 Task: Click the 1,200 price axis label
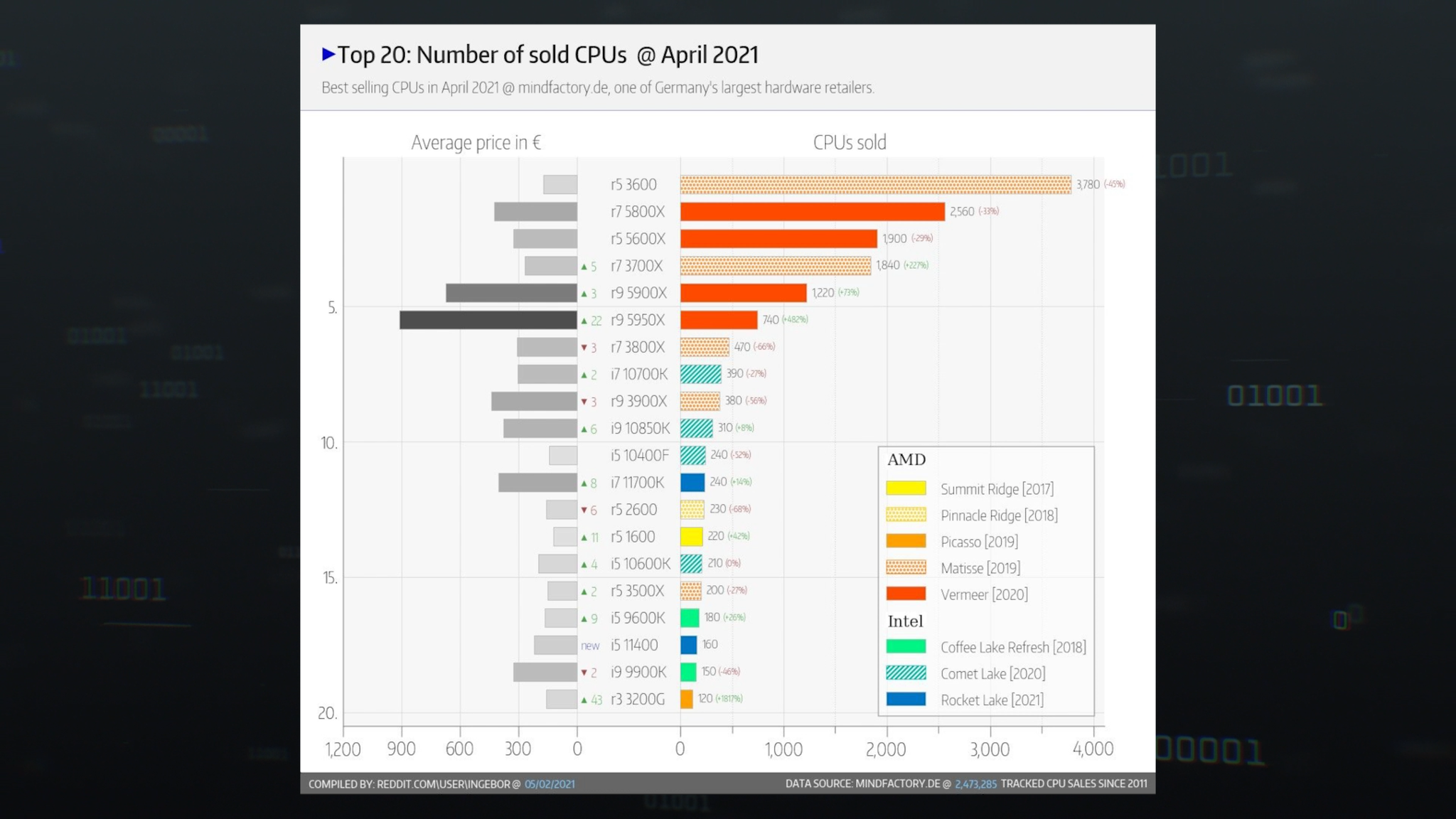[x=343, y=749]
